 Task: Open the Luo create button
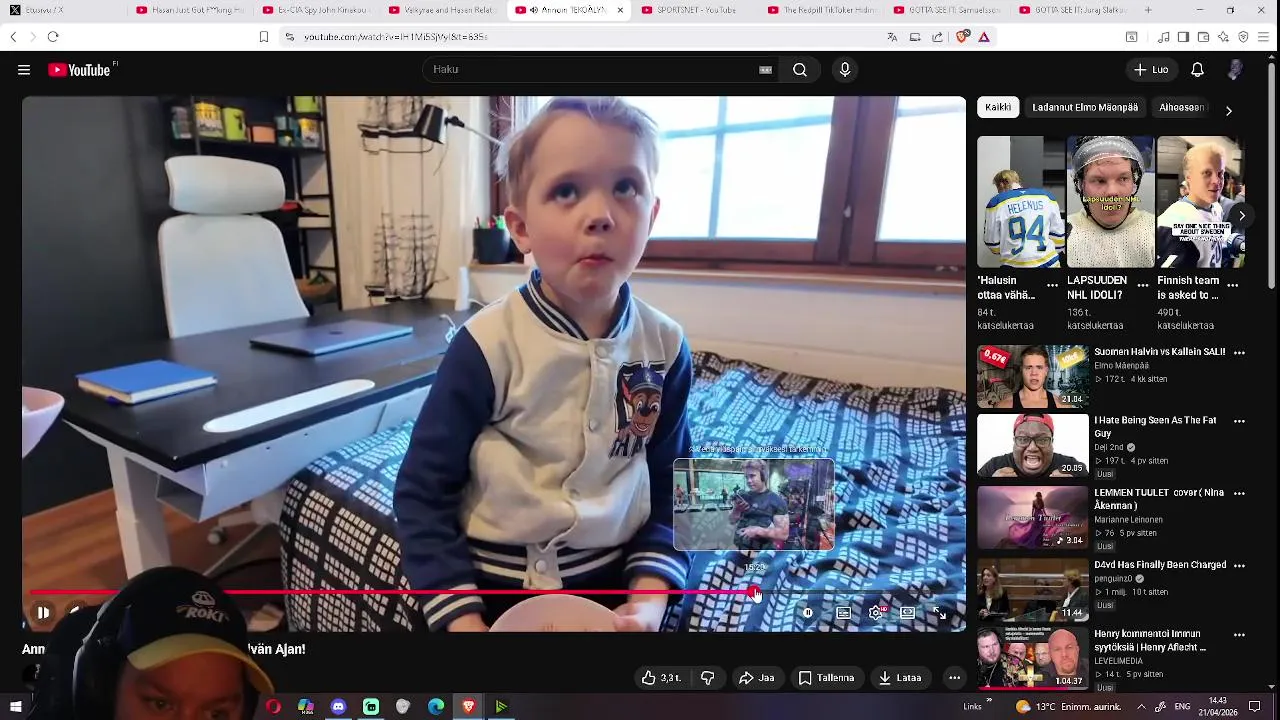tap(1151, 70)
